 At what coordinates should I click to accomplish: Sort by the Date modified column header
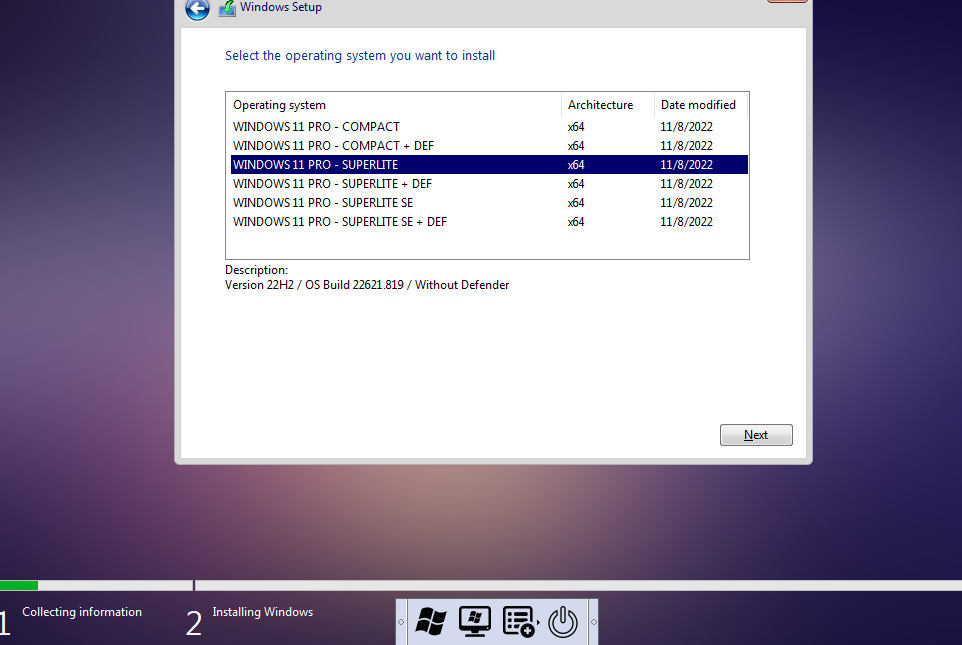click(x=701, y=105)
